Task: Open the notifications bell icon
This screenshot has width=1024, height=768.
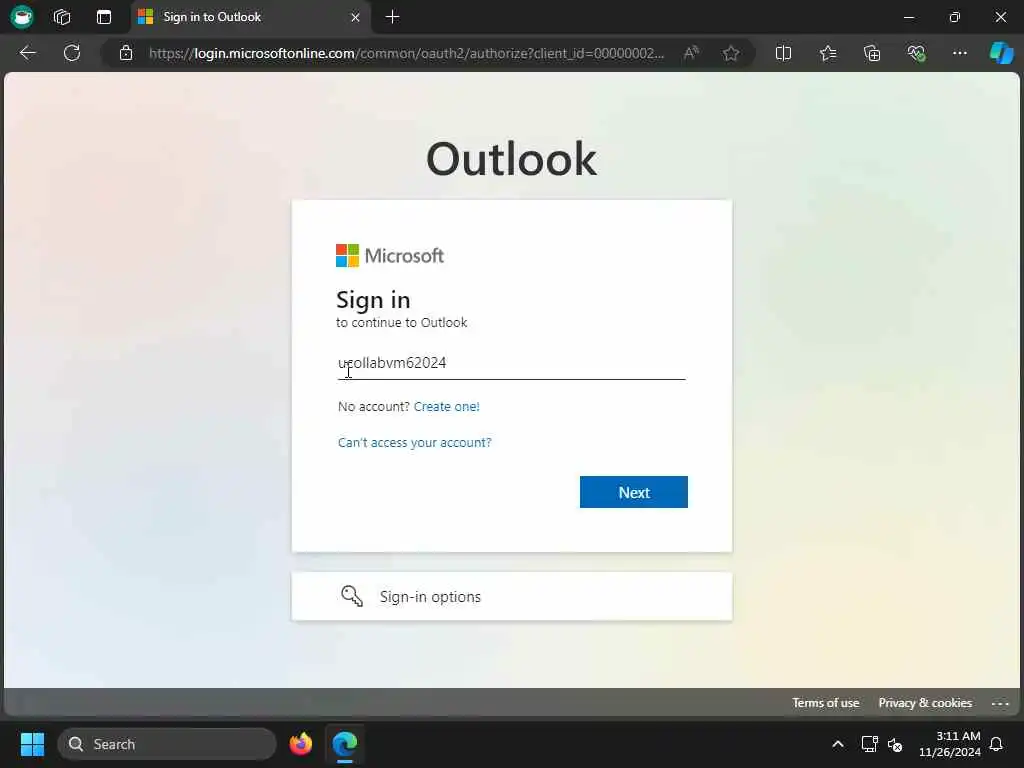Action: coord(997,744)
